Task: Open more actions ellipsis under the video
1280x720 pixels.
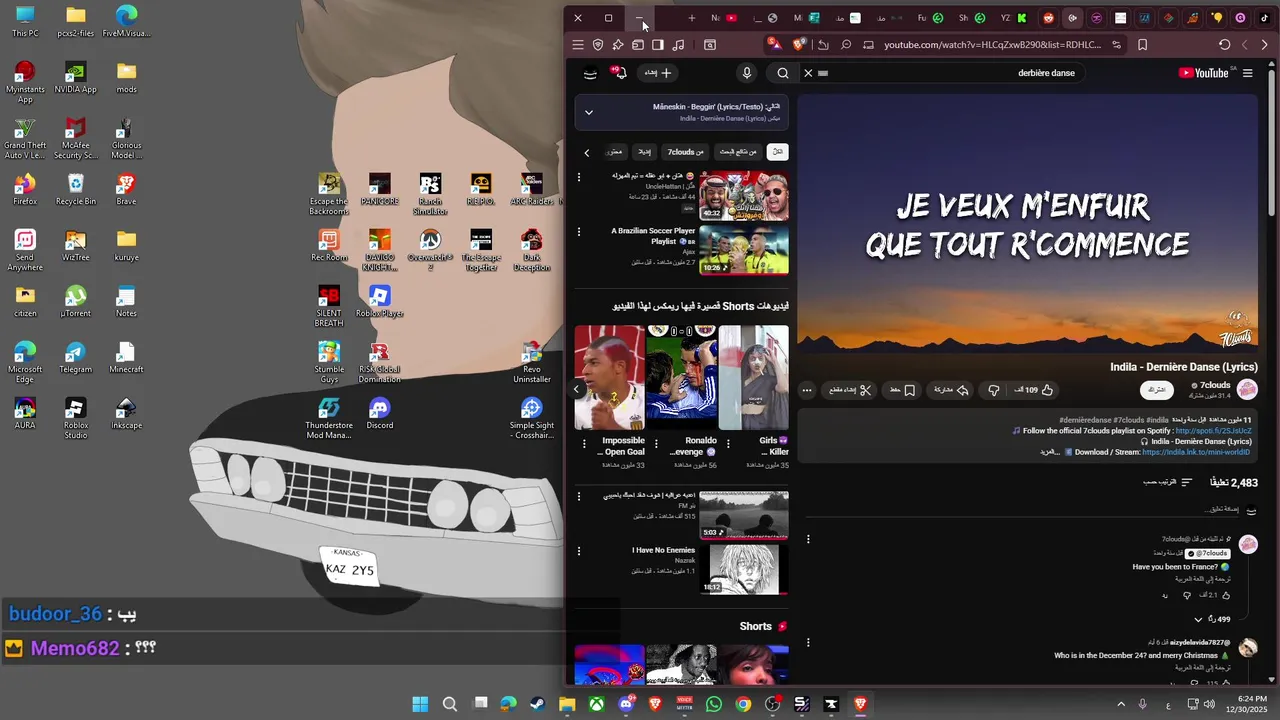Action: click(x=807, y=390)
